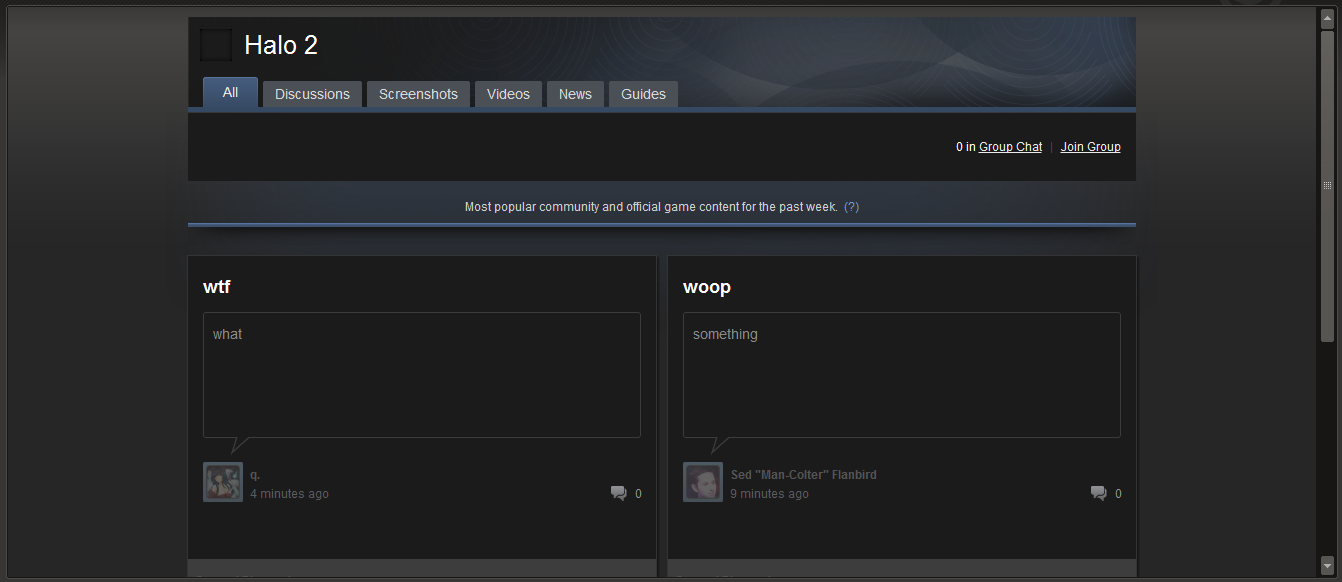
Task: Open the Halo 2 game icon
Action: pos(216,45)
